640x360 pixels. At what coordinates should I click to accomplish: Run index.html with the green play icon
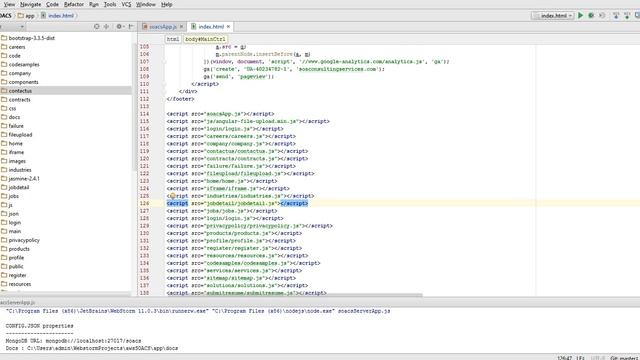[580, 16]
